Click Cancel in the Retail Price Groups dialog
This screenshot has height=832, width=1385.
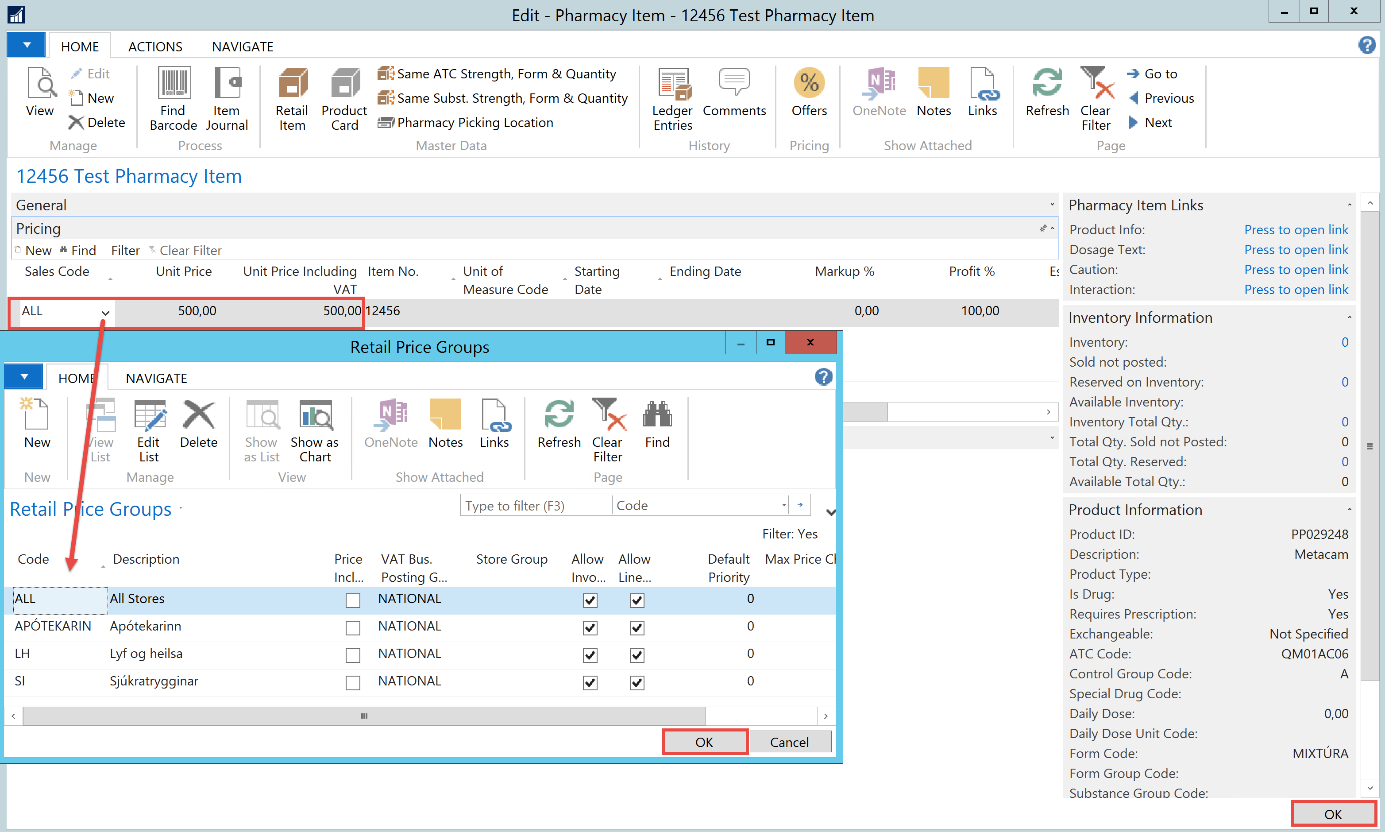click(x=789, y=742)
